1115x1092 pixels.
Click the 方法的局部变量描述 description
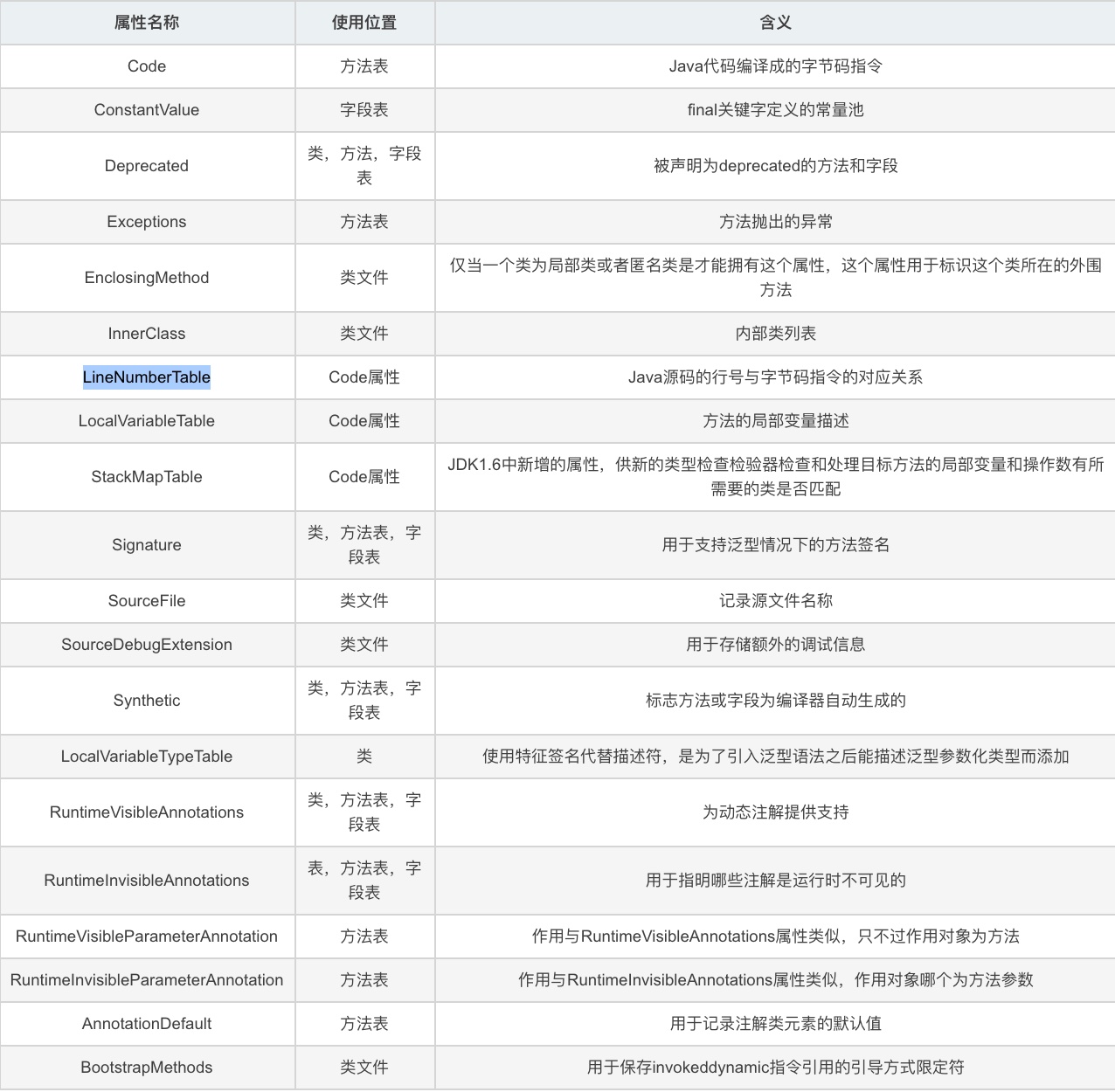pyautogui.click(x=775, y=421)
